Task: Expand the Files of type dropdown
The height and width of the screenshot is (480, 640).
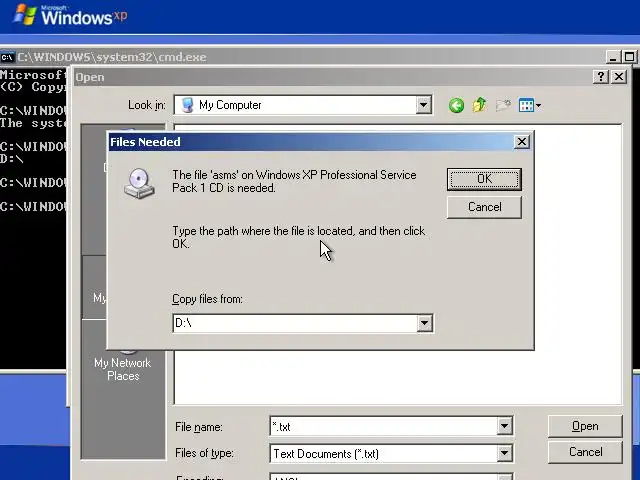Action: pyautogui.click(x=504, y=453)
